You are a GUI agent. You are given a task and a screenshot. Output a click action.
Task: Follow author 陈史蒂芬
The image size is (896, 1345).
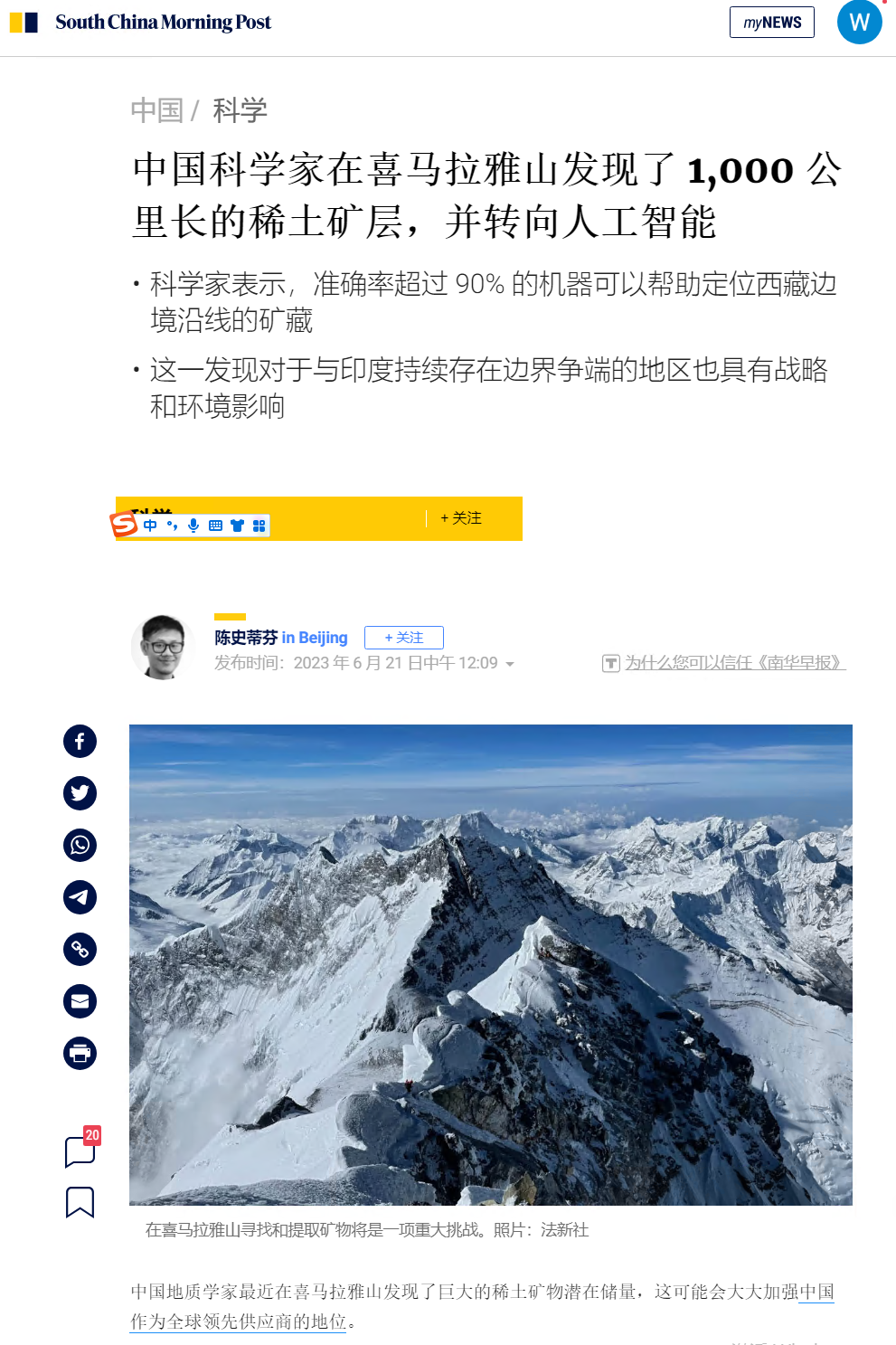[x=404, y=638]
